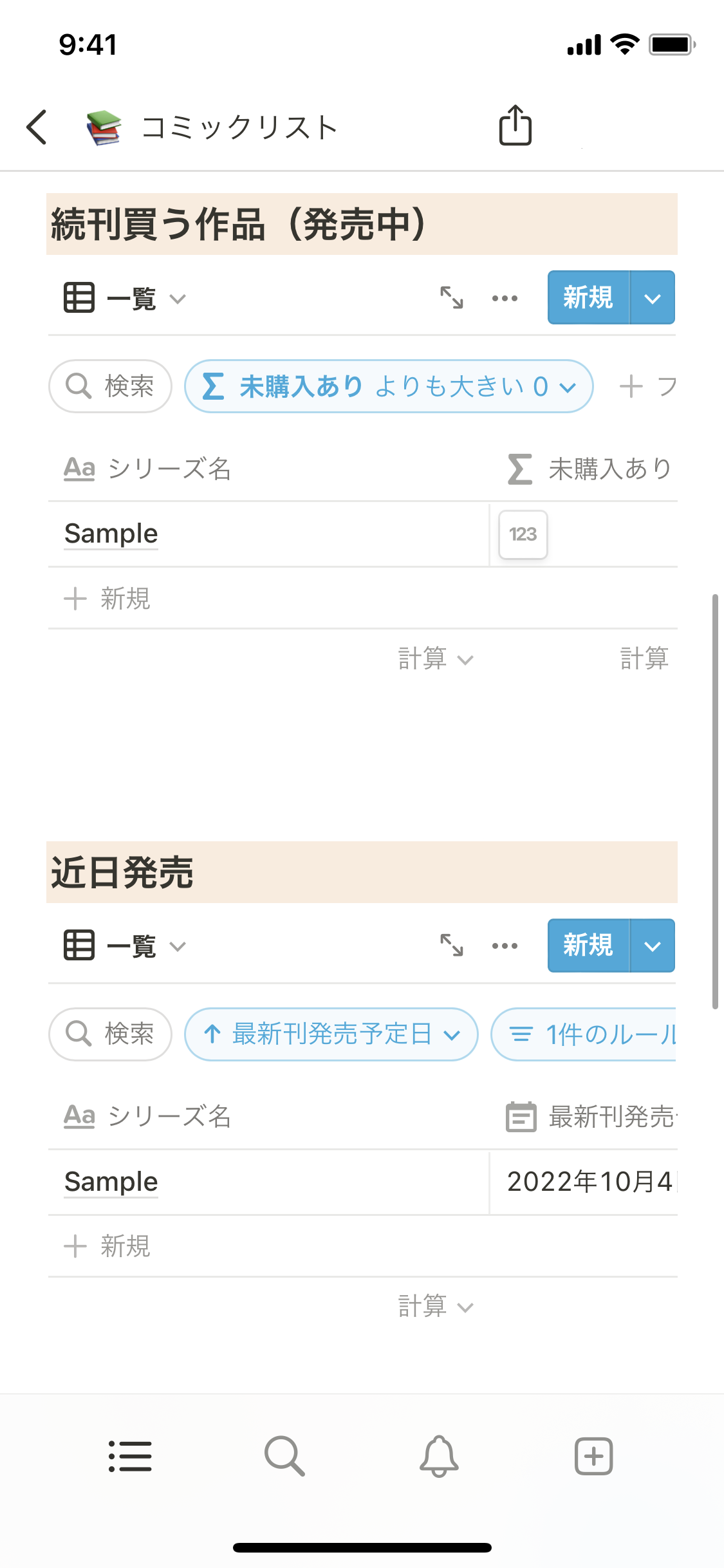Open three-dot menu for 続刊買う作品 database
The width and height of the screenshot is (724, 1568).
(x=505, y=298)
